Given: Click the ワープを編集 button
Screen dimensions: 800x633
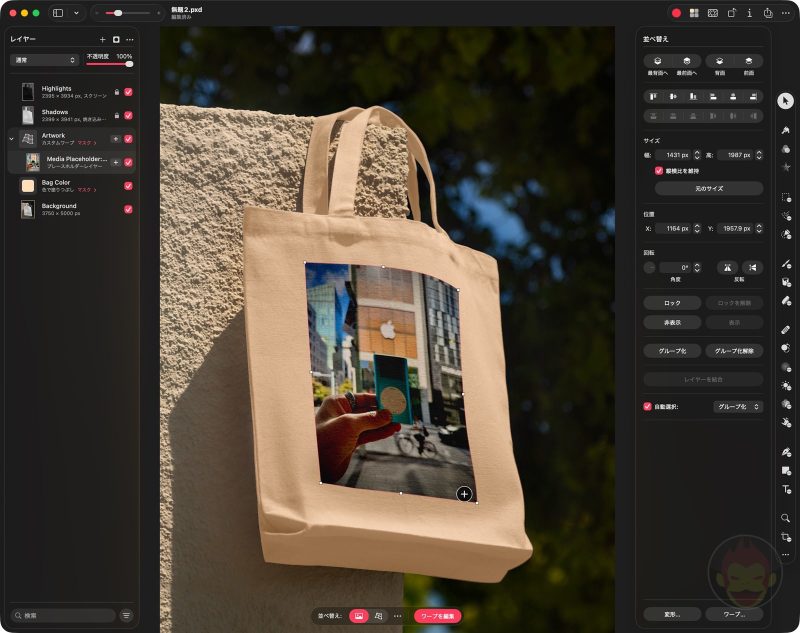Looking at the screenshot, I should point(437,616).
